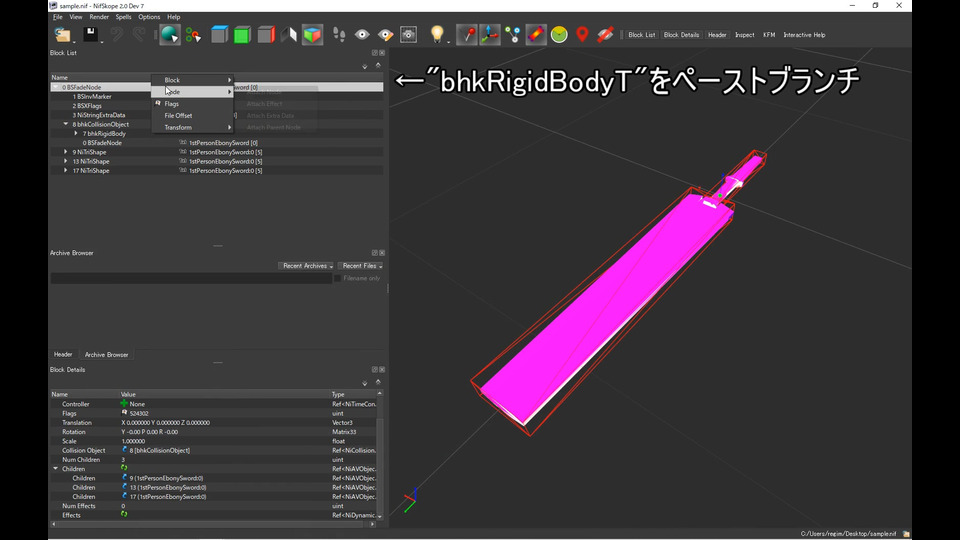Choose Flags in the context menu
The height and width of the screenshot is (540, 960).
click(x=192, y=104)
